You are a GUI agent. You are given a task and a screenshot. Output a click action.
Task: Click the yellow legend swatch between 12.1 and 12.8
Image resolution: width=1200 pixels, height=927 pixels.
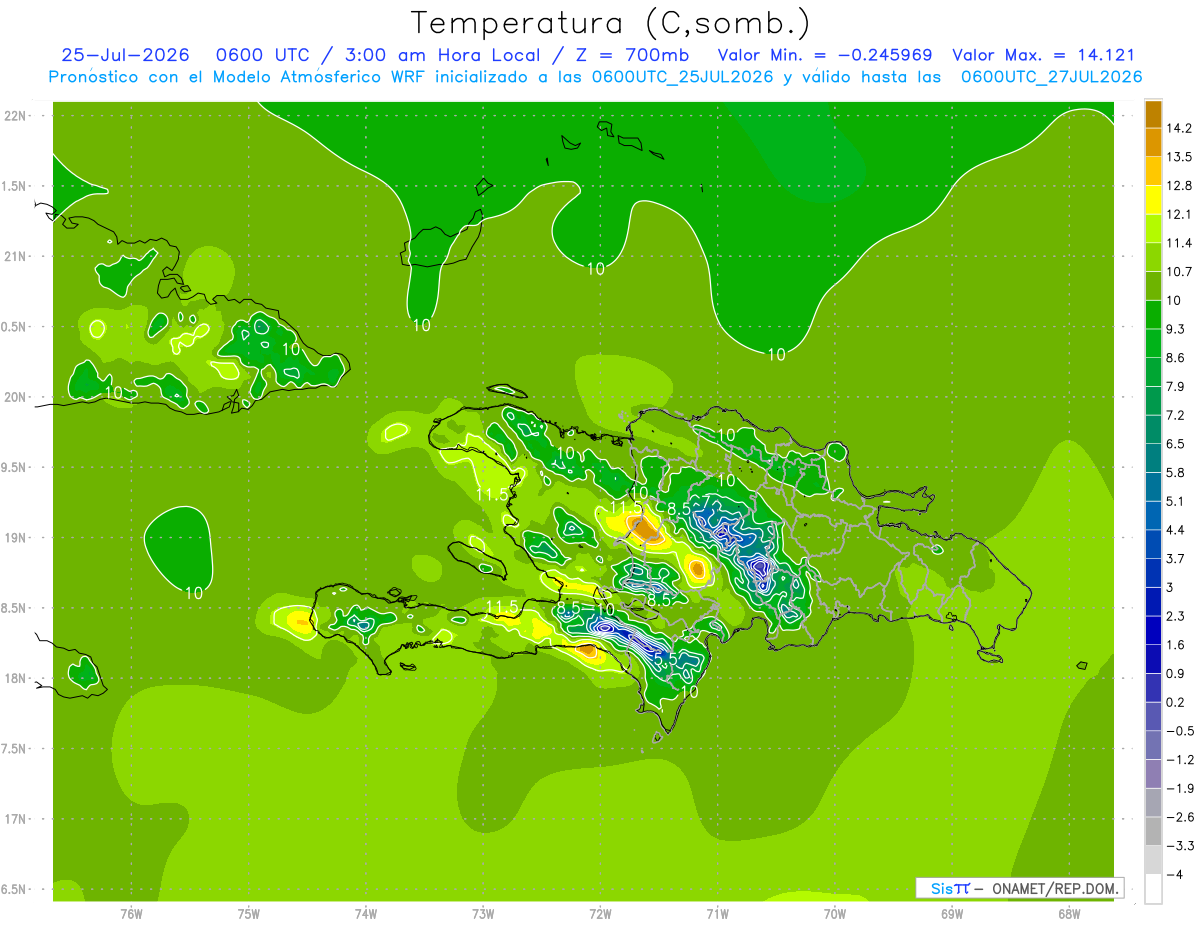pyautogui.click(x=1153, y=199)
